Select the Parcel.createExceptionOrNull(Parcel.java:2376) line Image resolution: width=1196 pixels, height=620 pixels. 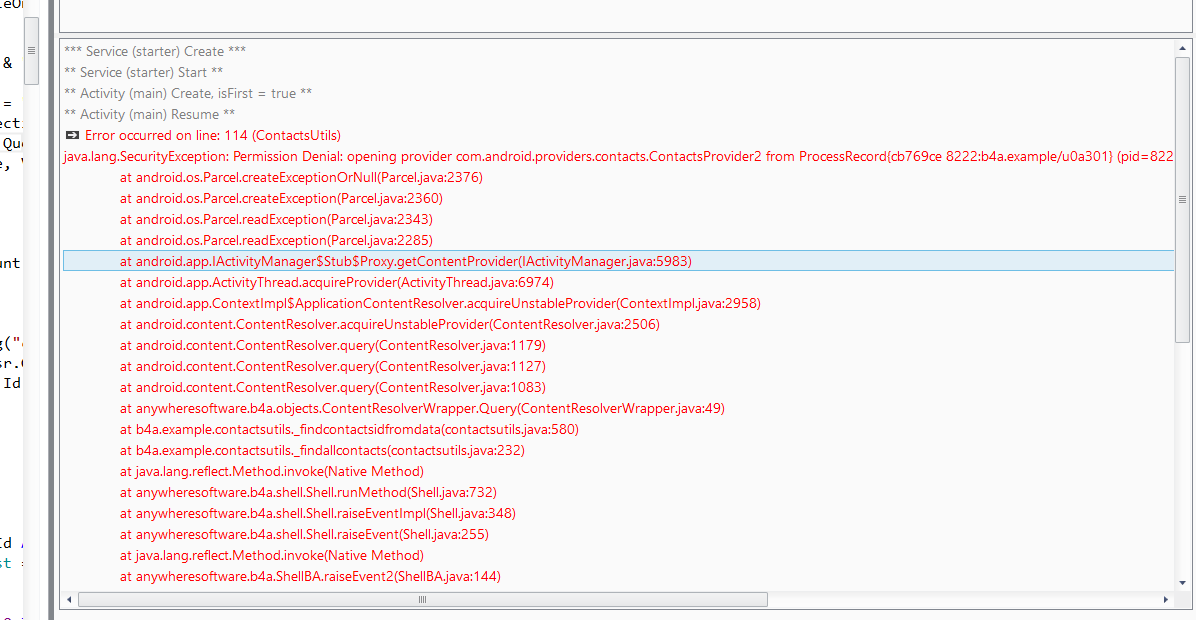pyautogui.click(x=301, y=177)
